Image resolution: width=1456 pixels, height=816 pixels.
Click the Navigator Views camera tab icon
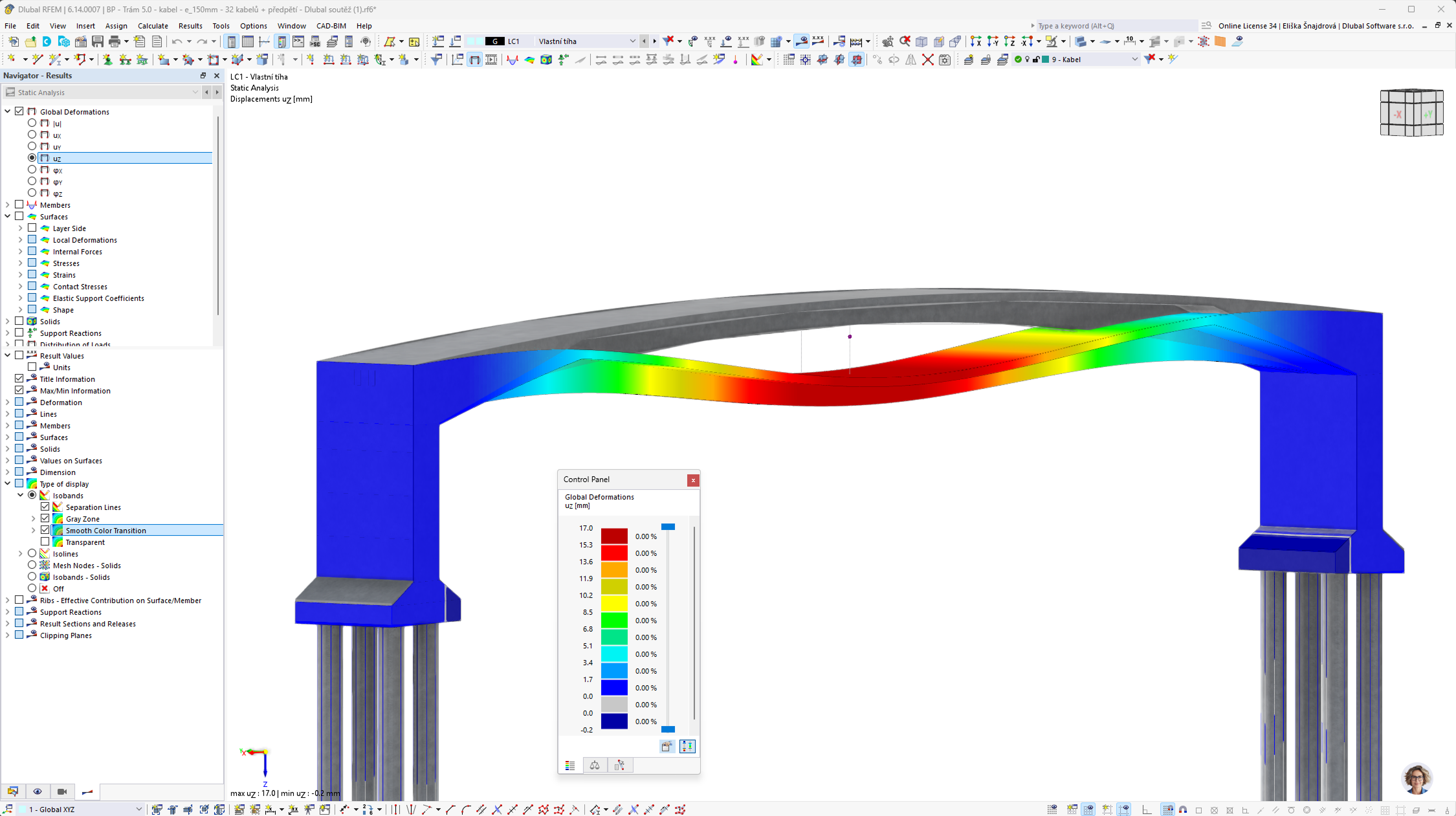62,791
